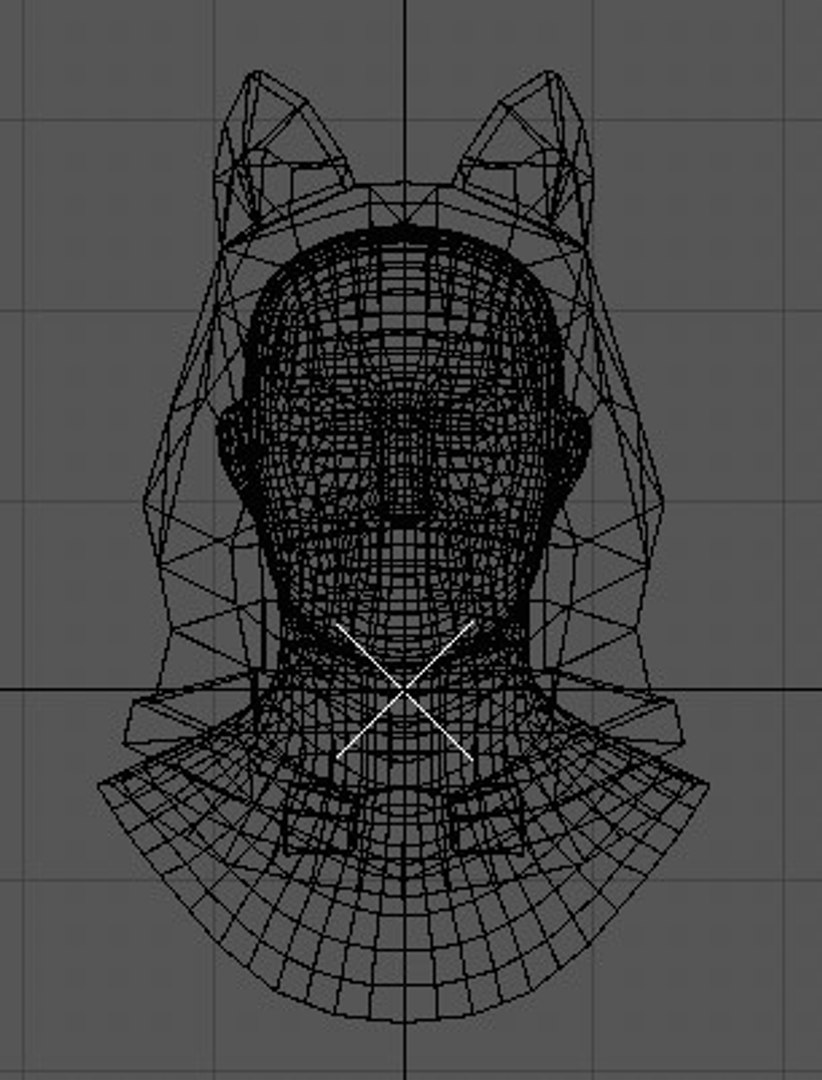Click the white X marker's center
The height and width of the screenshot is (1080, 822).
coord(404,689)
